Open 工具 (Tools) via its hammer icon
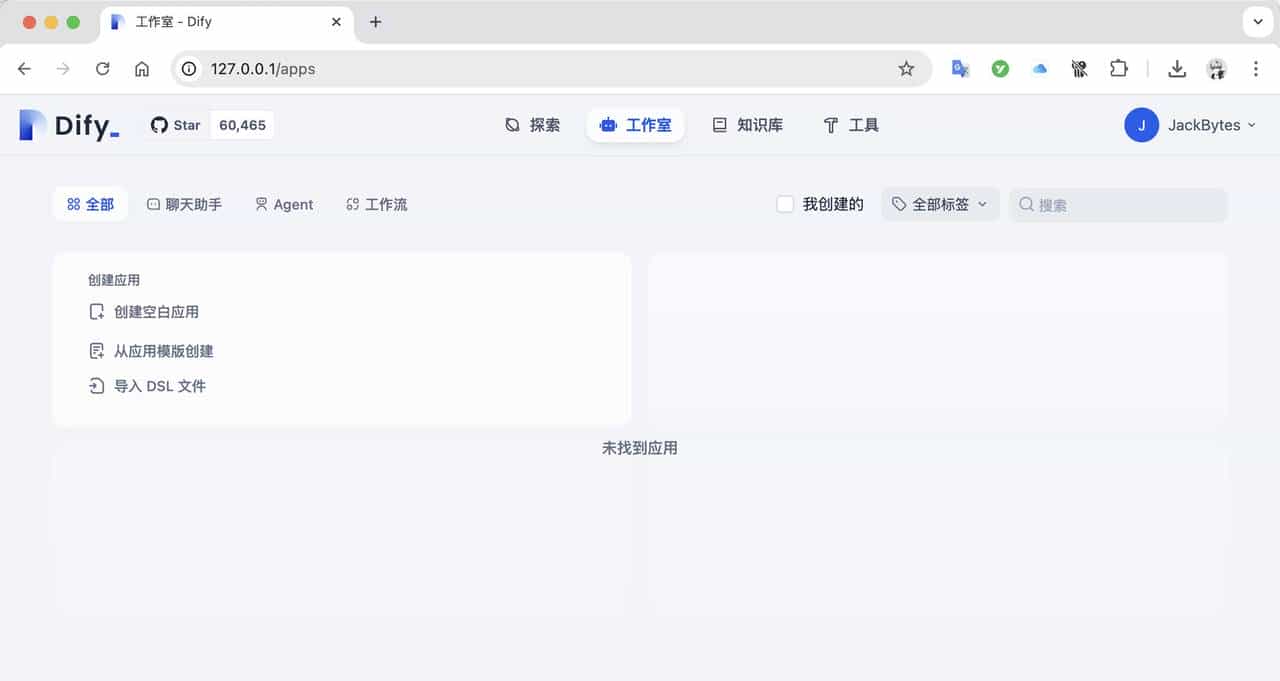The width and height of the screenshot is (1280, 681). 830,124
